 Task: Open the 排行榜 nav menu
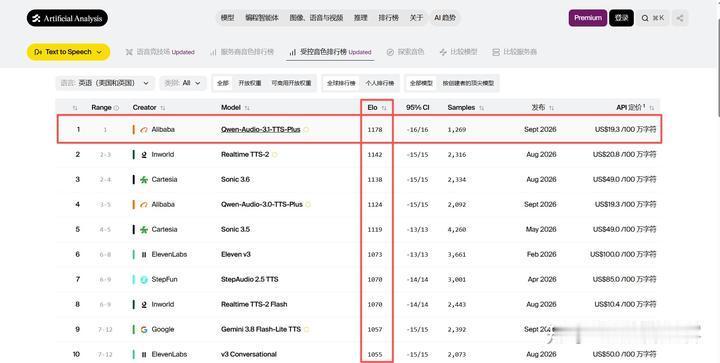[x=388, y=18]
